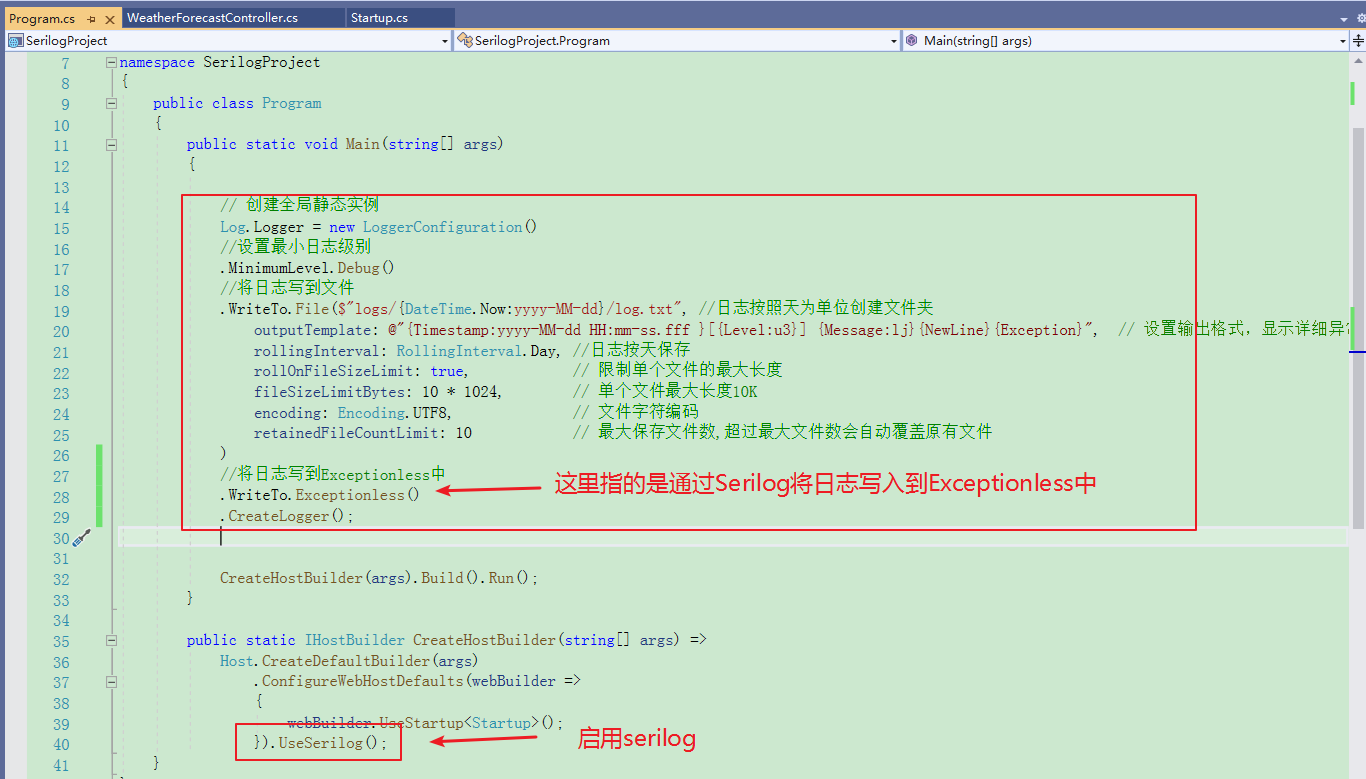1366x779 pixels.
Task: Click the globe project icon beside SerilogProject
Action: click(14, 40)
